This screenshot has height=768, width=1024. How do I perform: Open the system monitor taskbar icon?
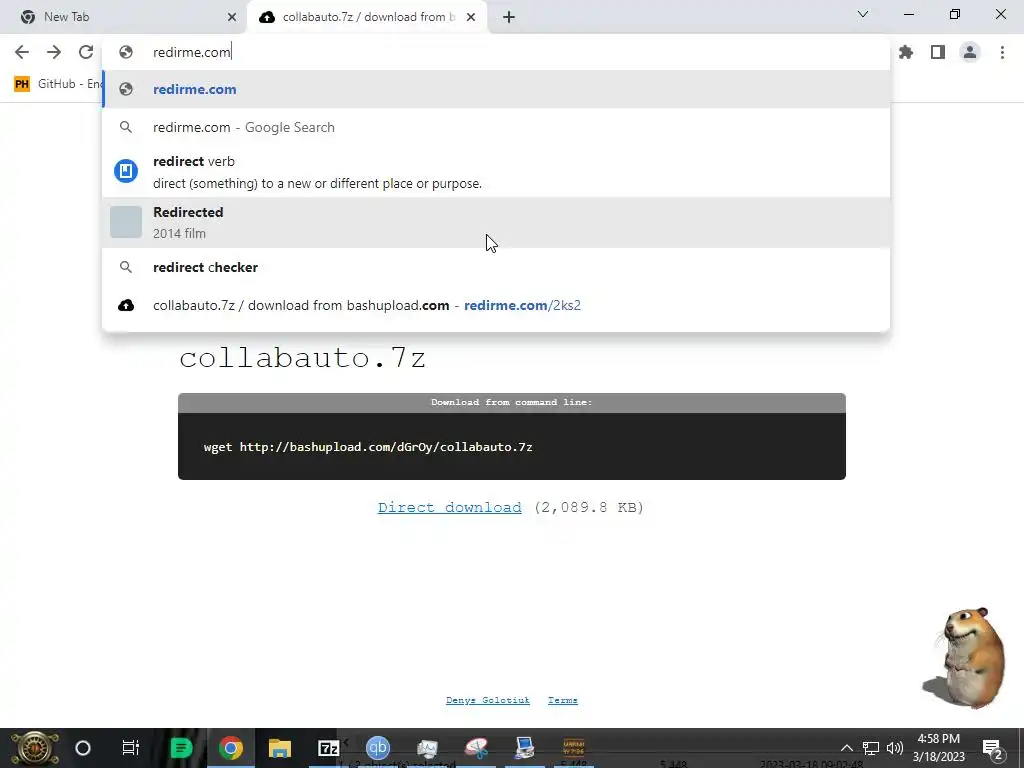[426, 748]
